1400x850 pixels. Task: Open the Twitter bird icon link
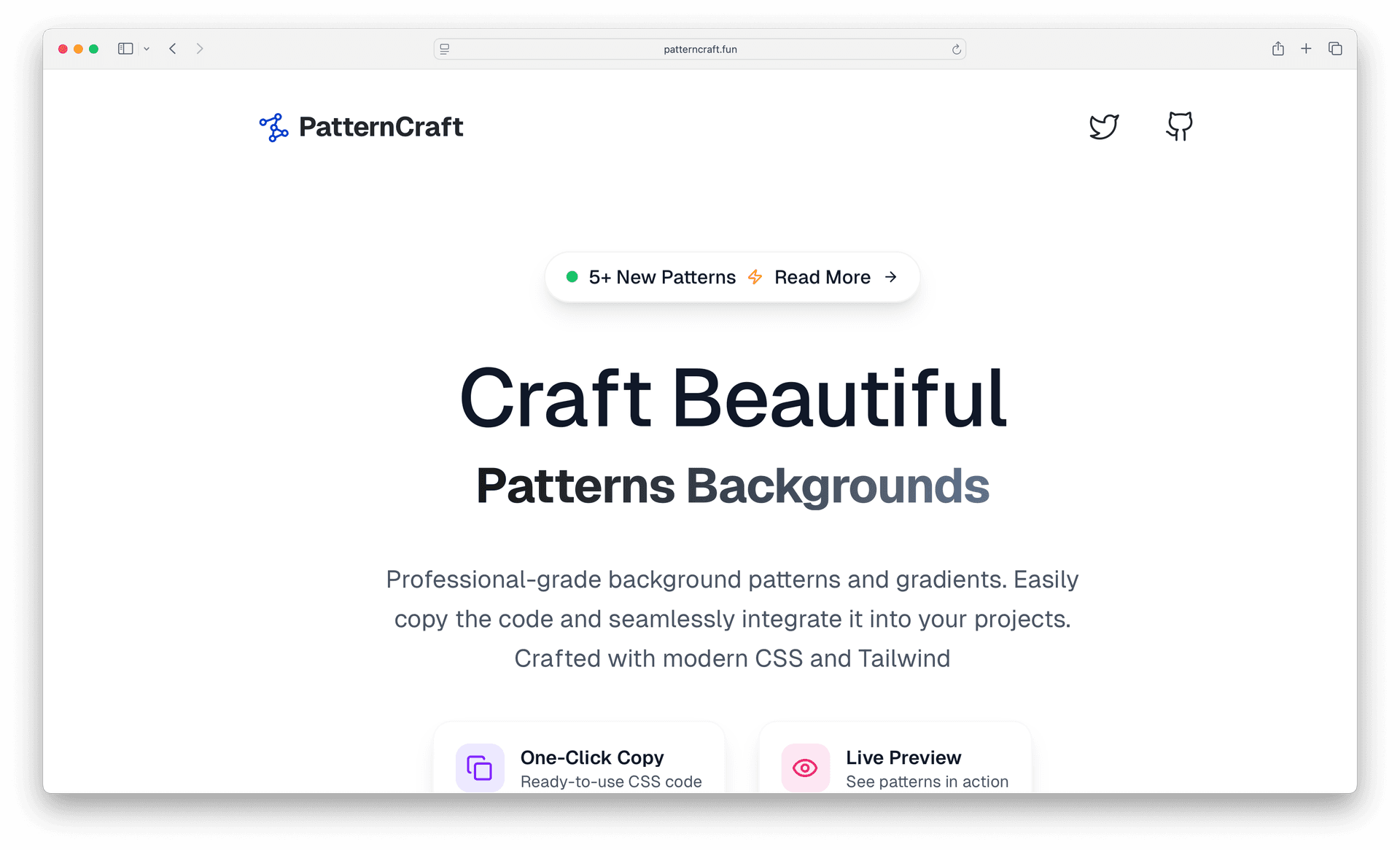click(1103, 127)
